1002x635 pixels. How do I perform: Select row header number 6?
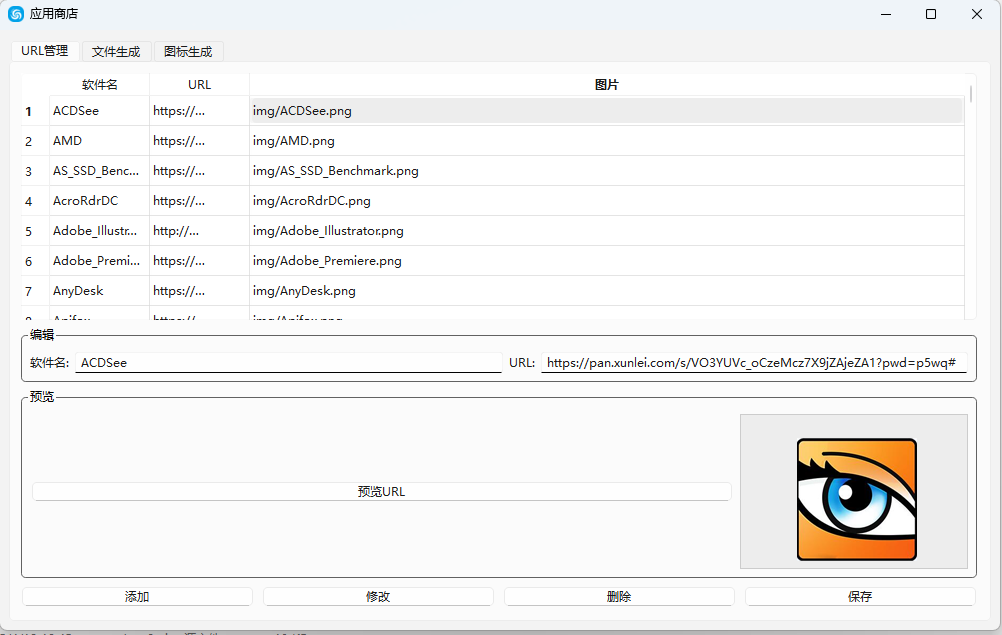[x=35, y=261]
